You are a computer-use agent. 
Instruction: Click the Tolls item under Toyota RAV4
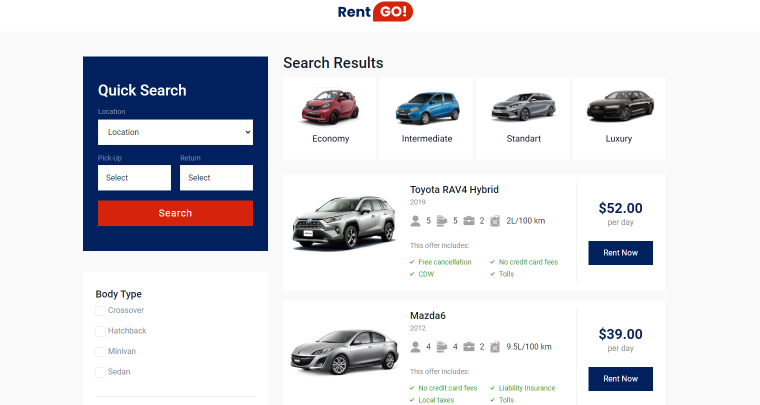506,274
